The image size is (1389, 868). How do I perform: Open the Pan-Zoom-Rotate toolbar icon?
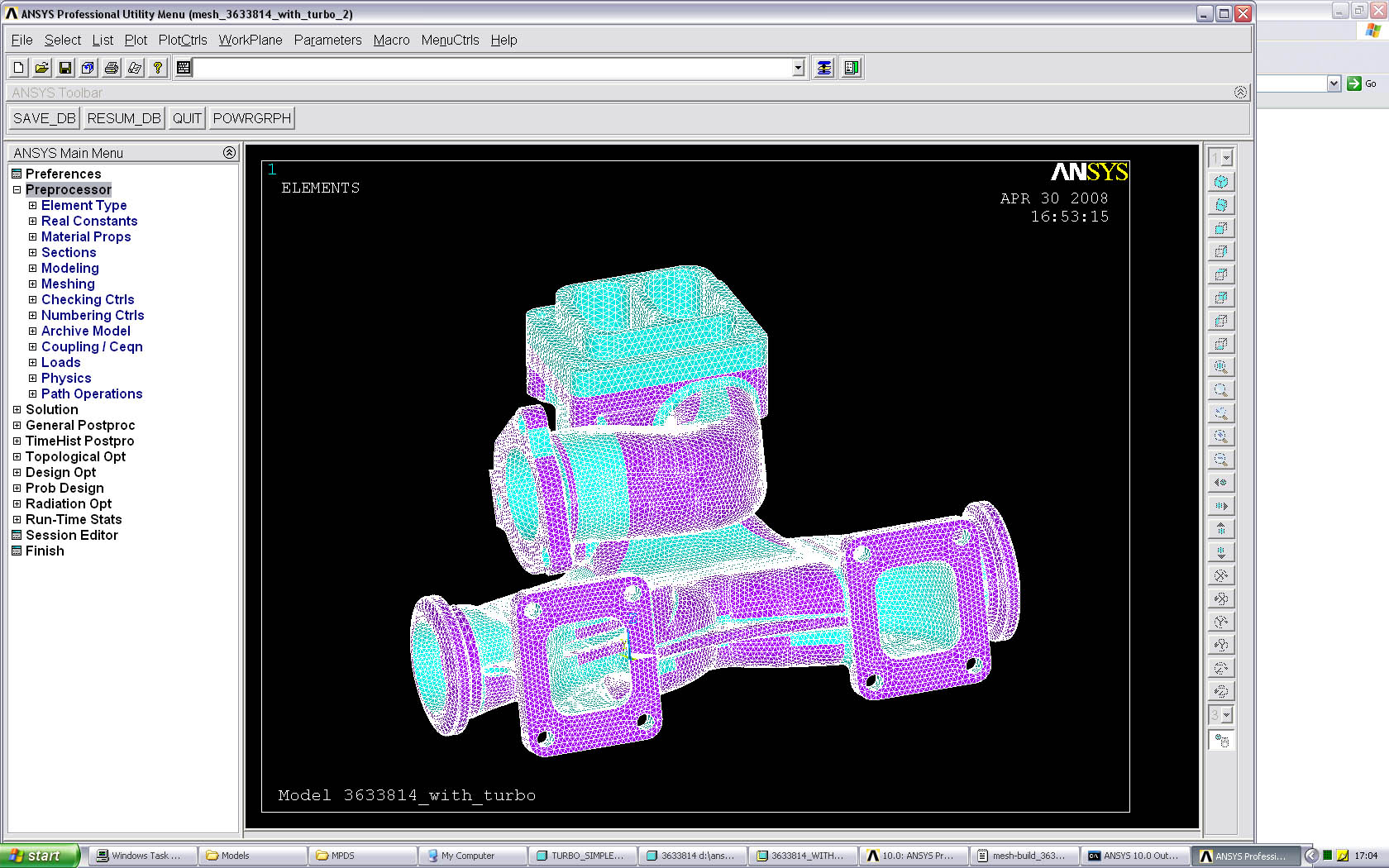pyautogui.click(x=88, y=68)
